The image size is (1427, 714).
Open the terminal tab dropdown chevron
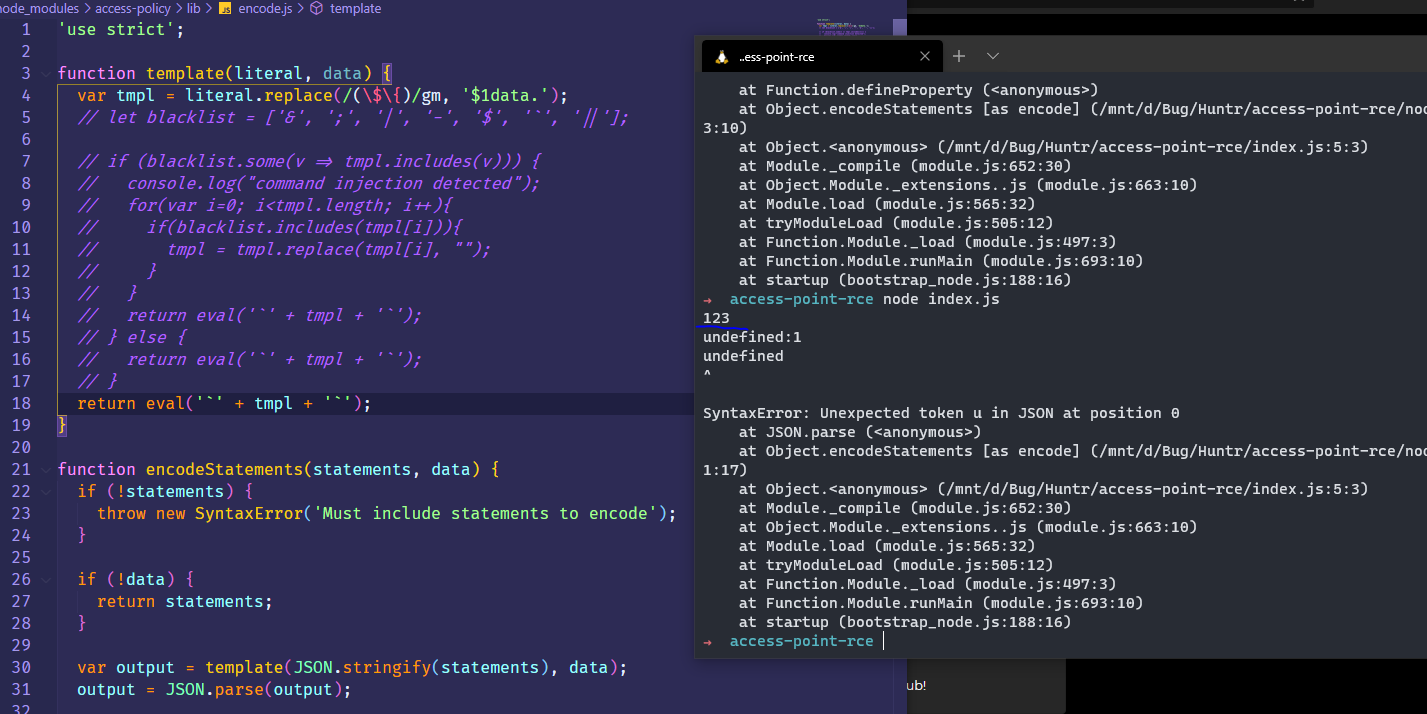tap(991, 56)
